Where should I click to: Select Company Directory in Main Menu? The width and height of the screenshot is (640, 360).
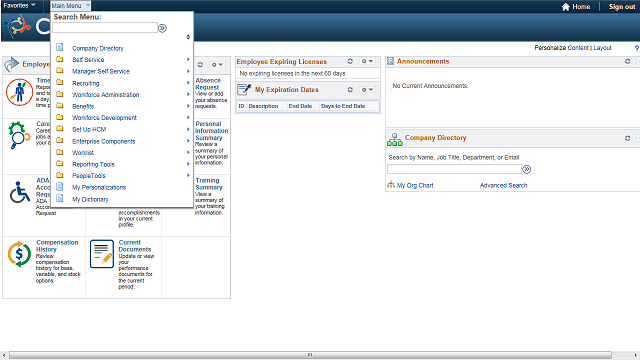98,48
